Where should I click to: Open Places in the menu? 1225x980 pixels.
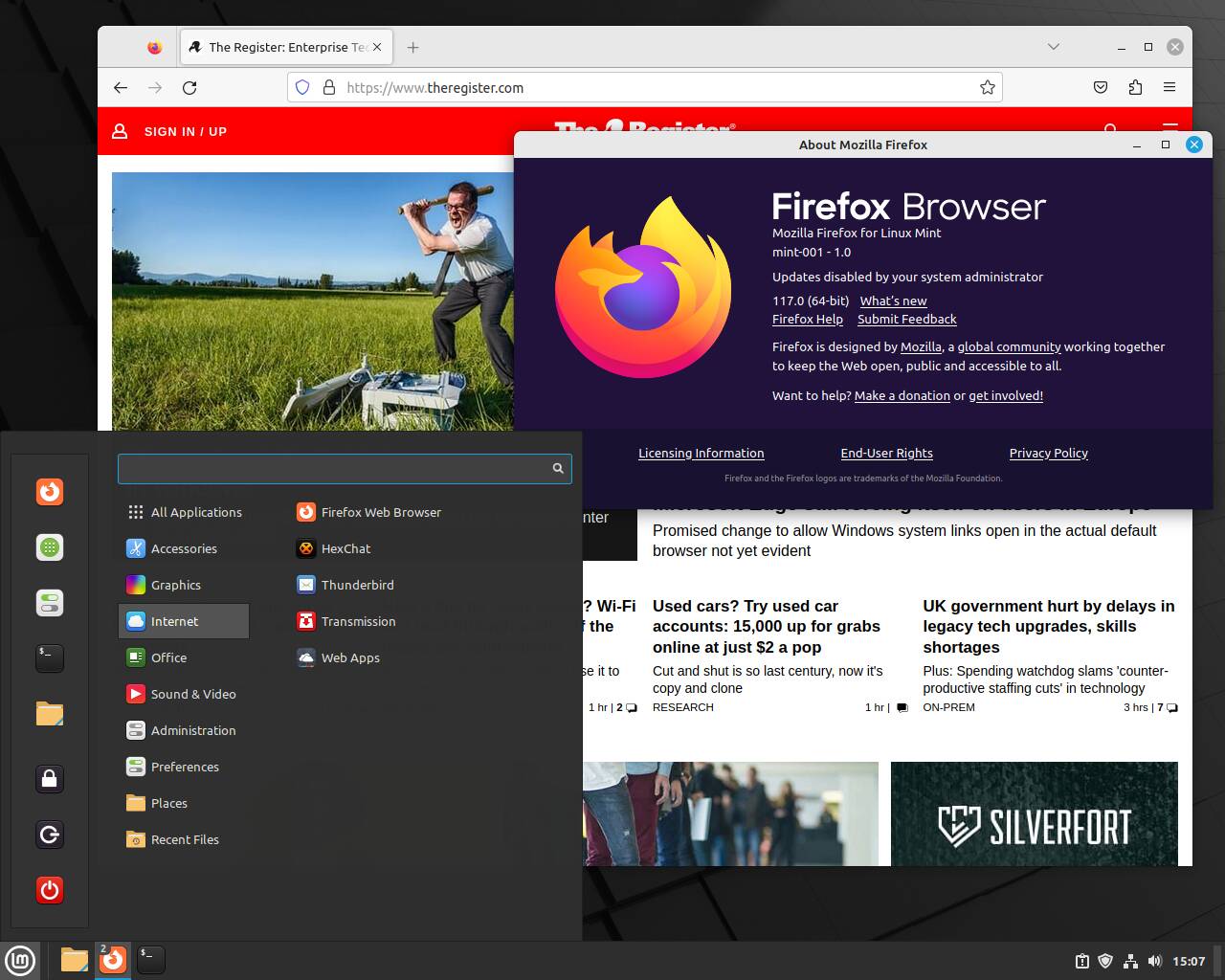point(184,803)
